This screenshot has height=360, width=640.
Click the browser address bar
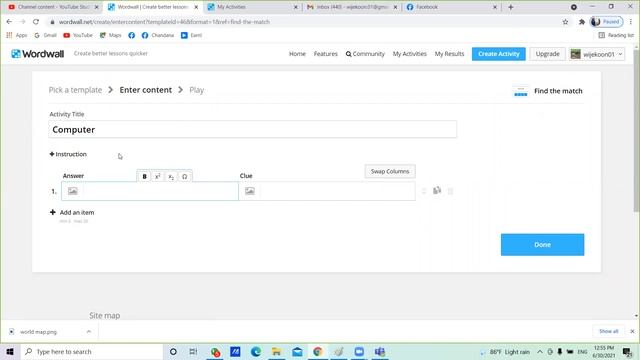pyautogui.click(x=302, y=22)
